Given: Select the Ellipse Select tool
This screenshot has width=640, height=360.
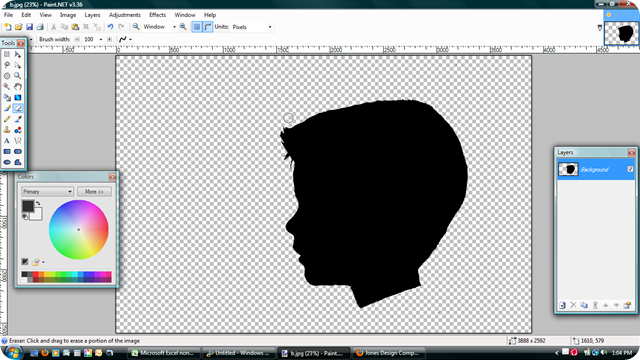Looking at the screenshot, I should click(7, 76).
